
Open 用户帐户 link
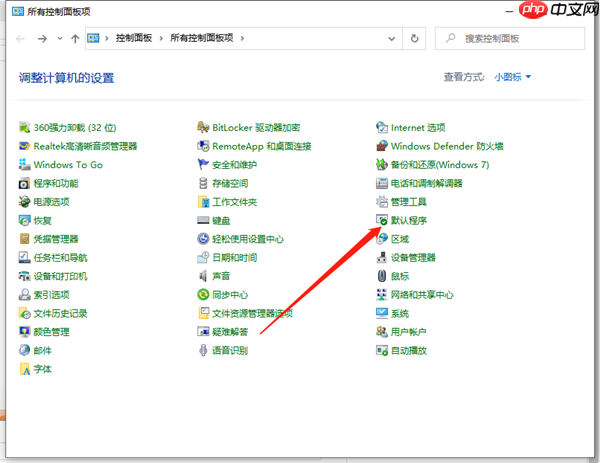pos(409,332)
